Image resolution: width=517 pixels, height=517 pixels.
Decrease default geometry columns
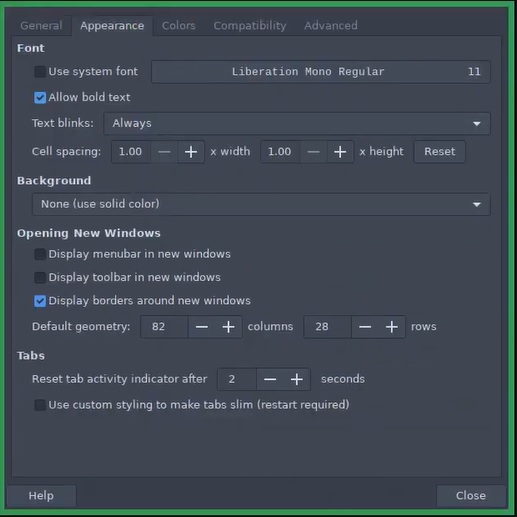(202, 327)
